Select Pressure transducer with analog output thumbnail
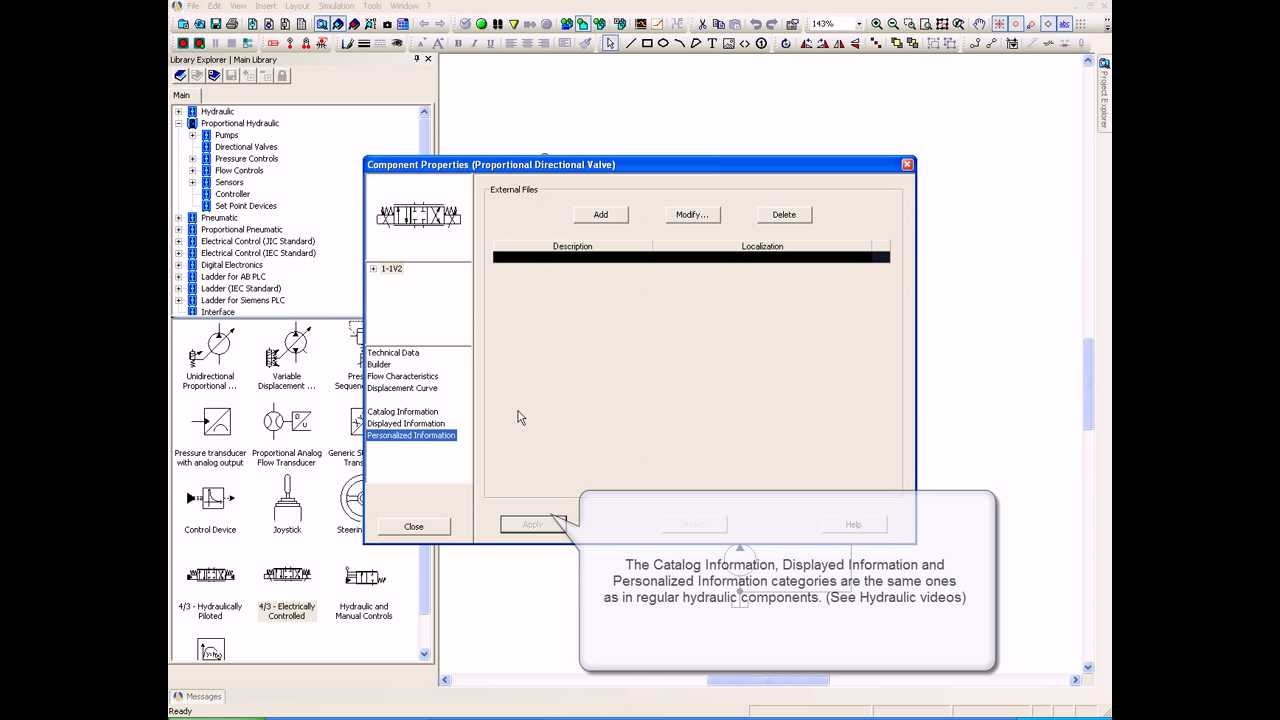Viewport: 1280px width, 720px height. 210,436
